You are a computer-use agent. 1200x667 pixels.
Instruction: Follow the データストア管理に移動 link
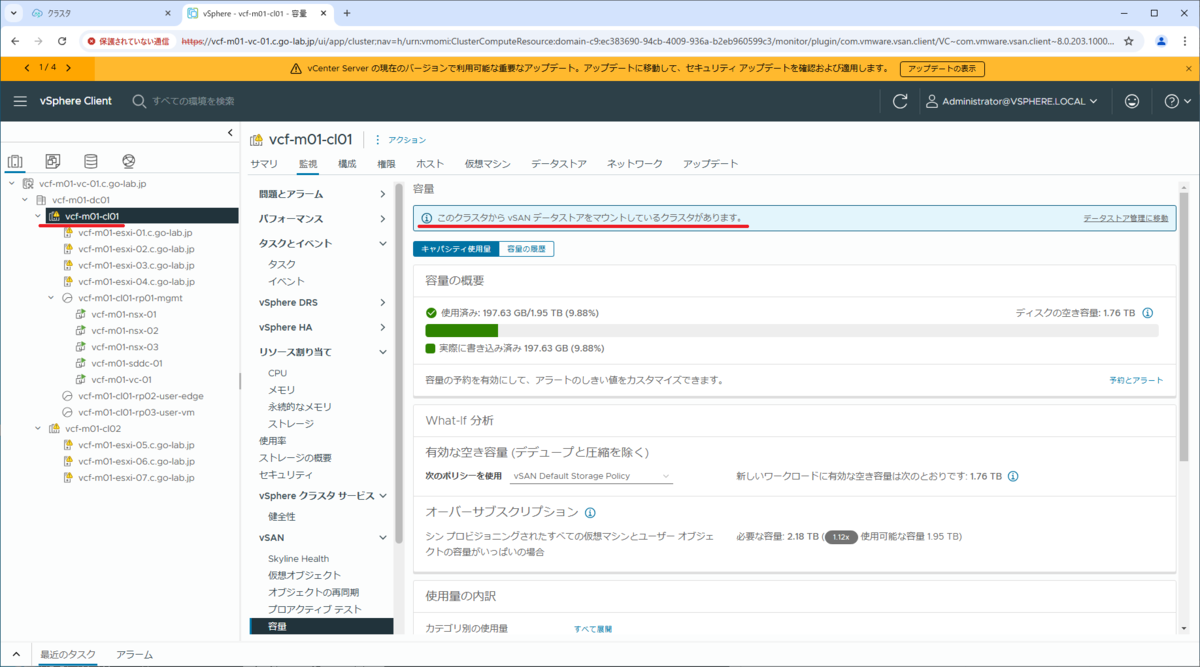1126,218
